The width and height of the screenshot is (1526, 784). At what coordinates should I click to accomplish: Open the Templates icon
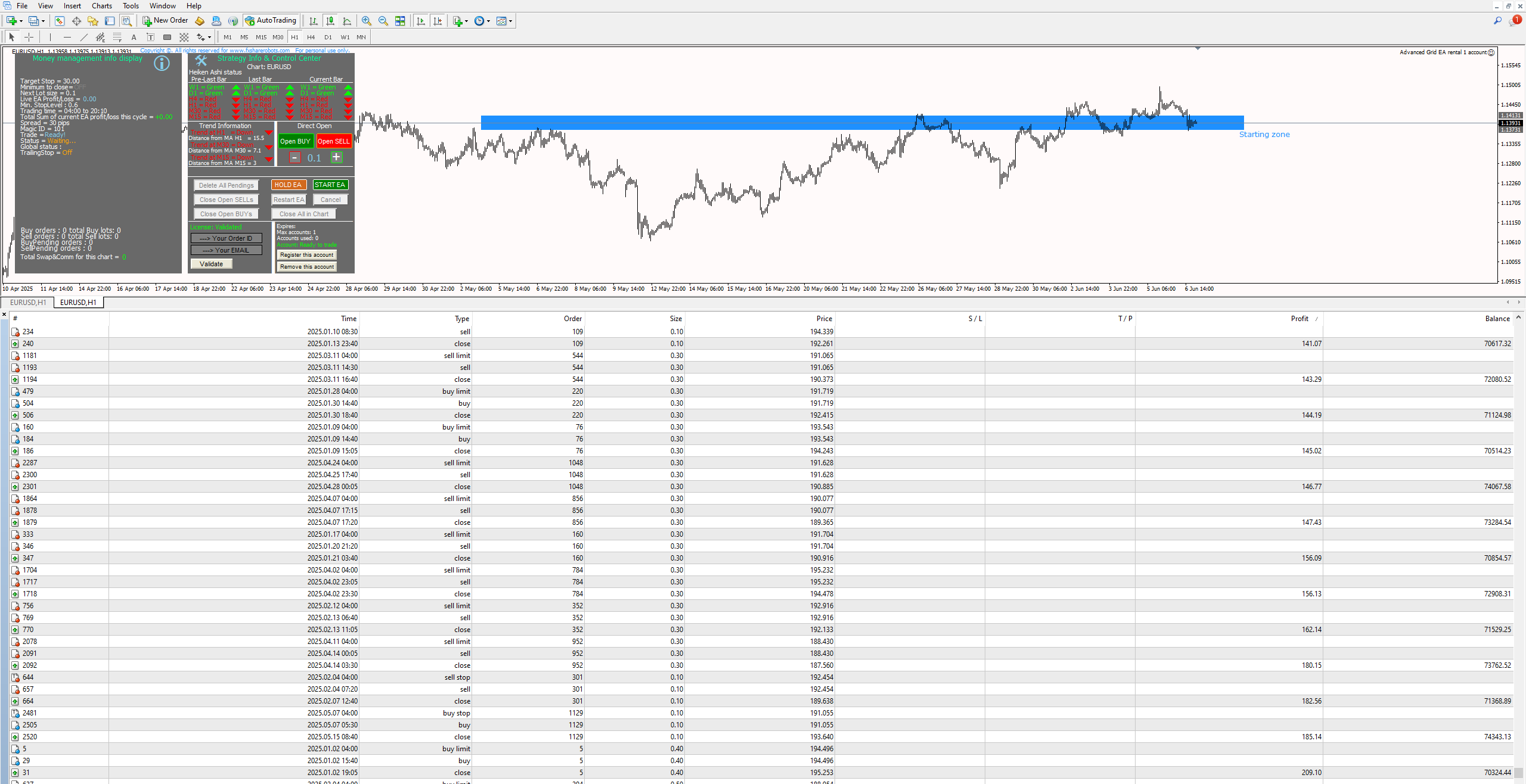(x=501, y=21)
